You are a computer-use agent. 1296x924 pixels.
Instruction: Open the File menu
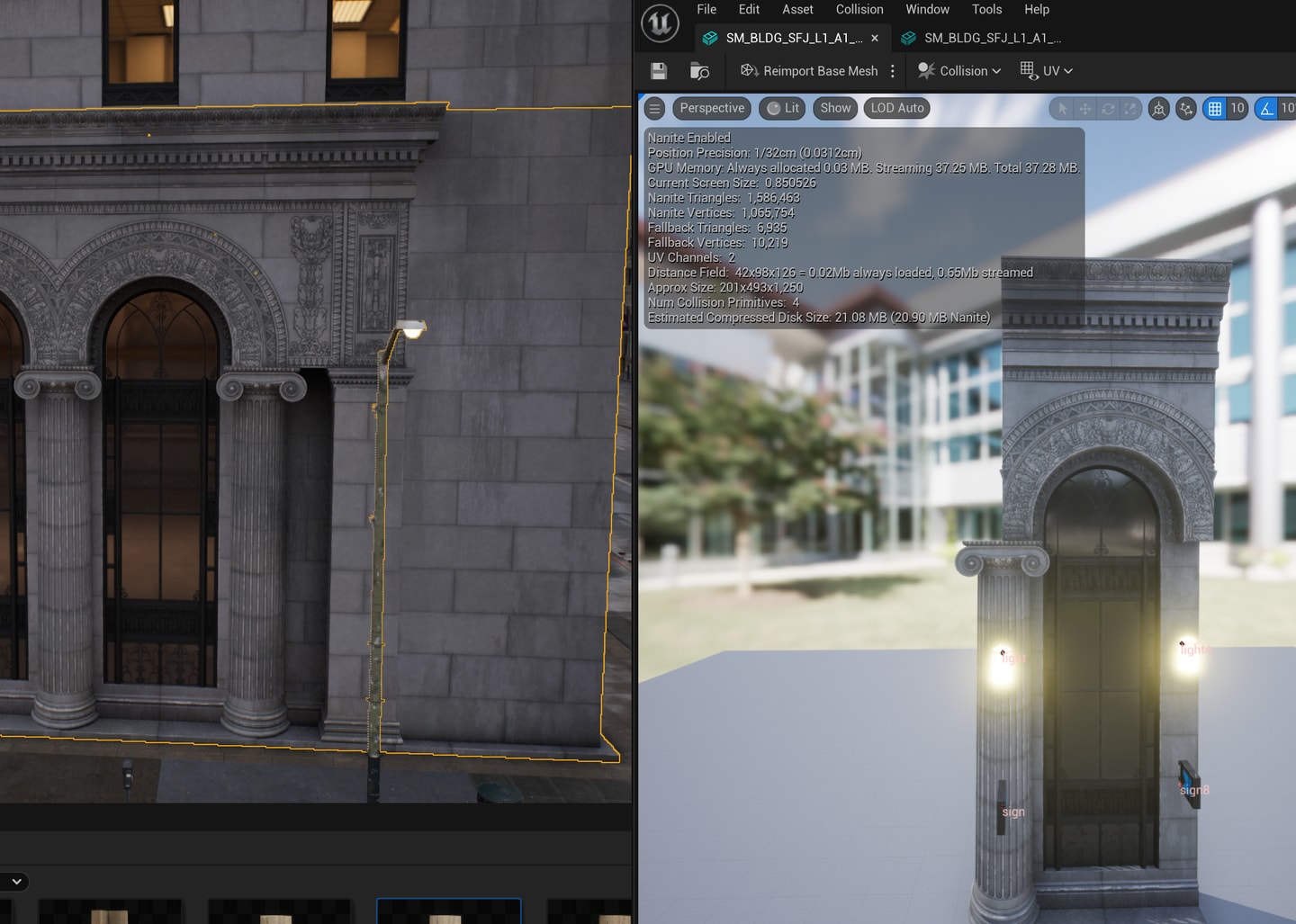706,9
